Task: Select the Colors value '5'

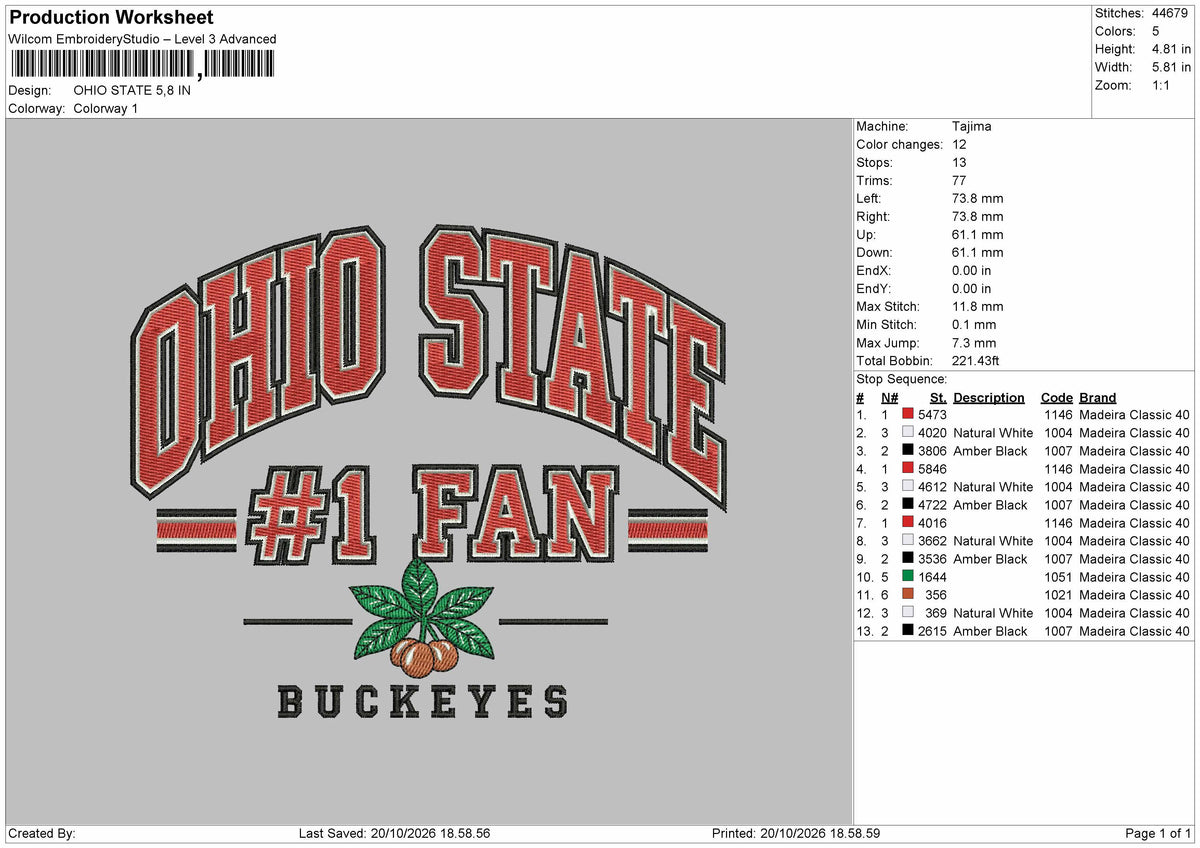Action: [1156, 31]
